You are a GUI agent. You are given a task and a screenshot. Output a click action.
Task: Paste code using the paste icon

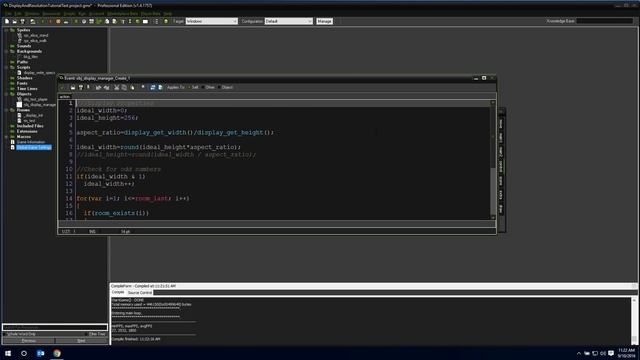click(x=132, y=87)
